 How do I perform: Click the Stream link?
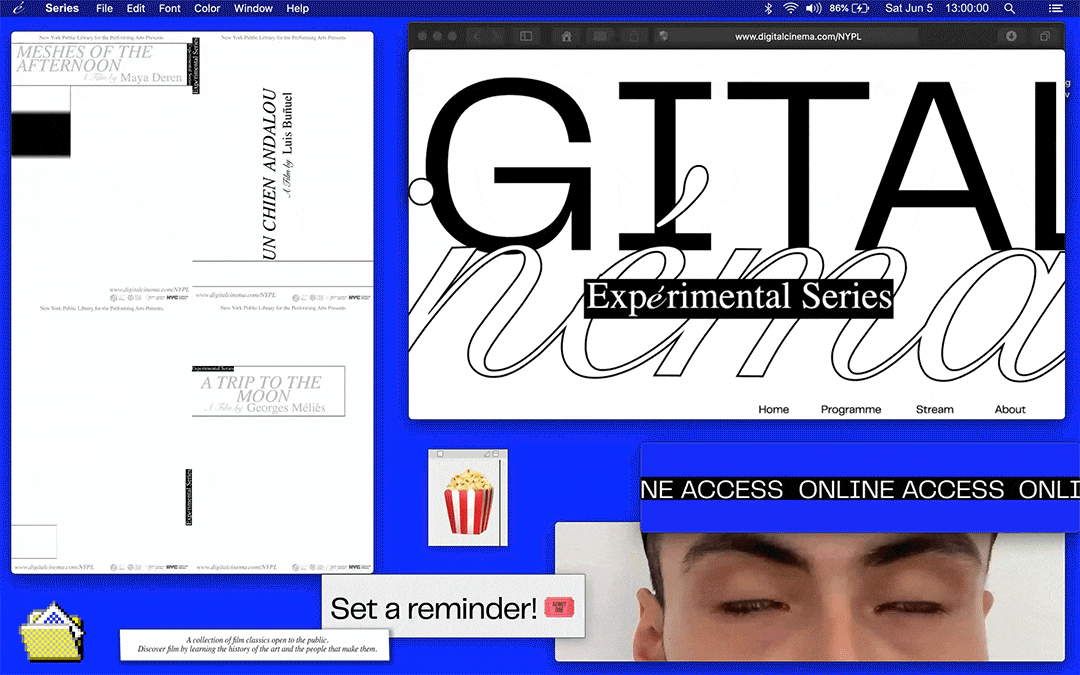click(935, 409)
